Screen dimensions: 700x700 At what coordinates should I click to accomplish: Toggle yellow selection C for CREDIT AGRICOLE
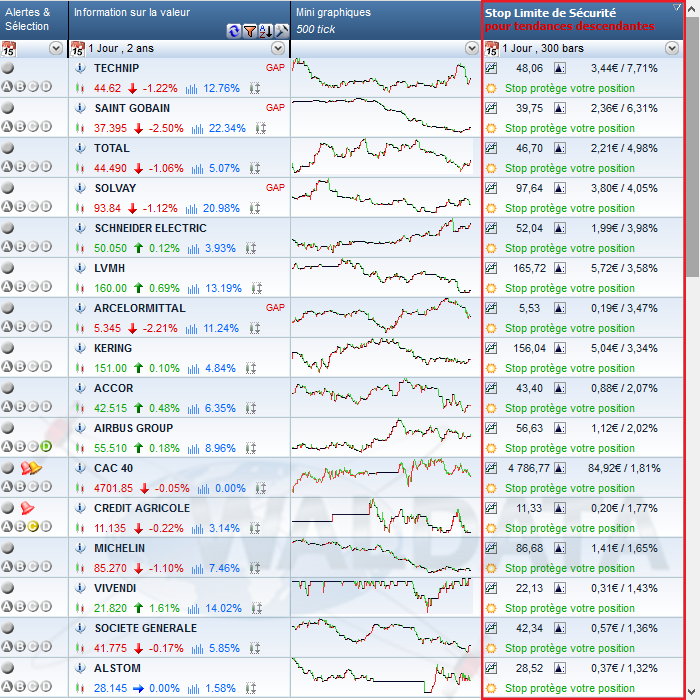[33, 526]
